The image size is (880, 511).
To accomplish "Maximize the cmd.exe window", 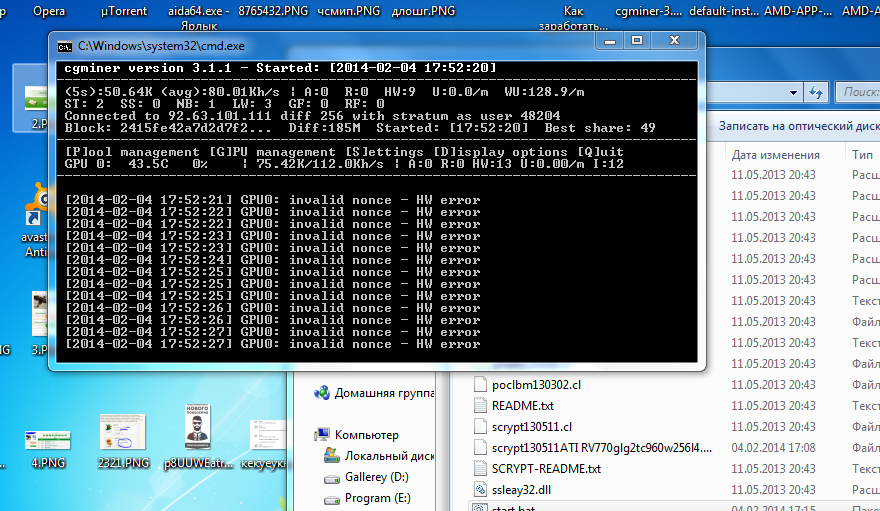I will click(637, 40).
